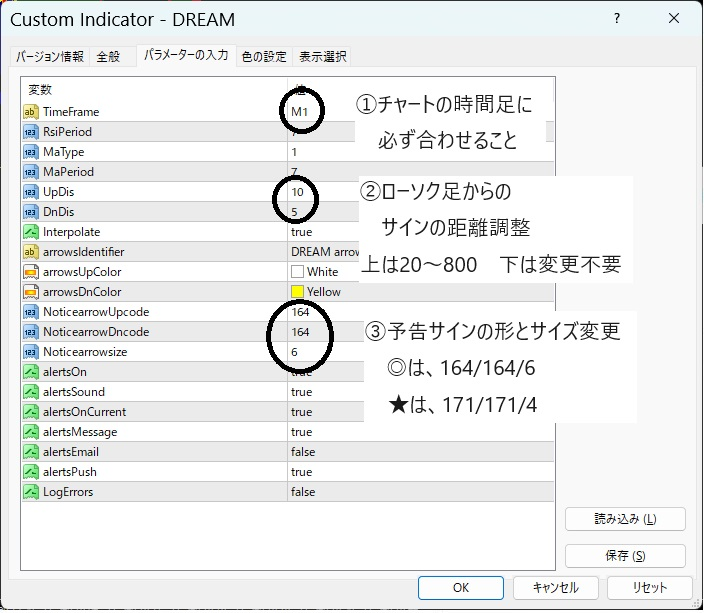Open the 色の設定 tab
This screenshot has width=704, height=613.
[264, 57]
